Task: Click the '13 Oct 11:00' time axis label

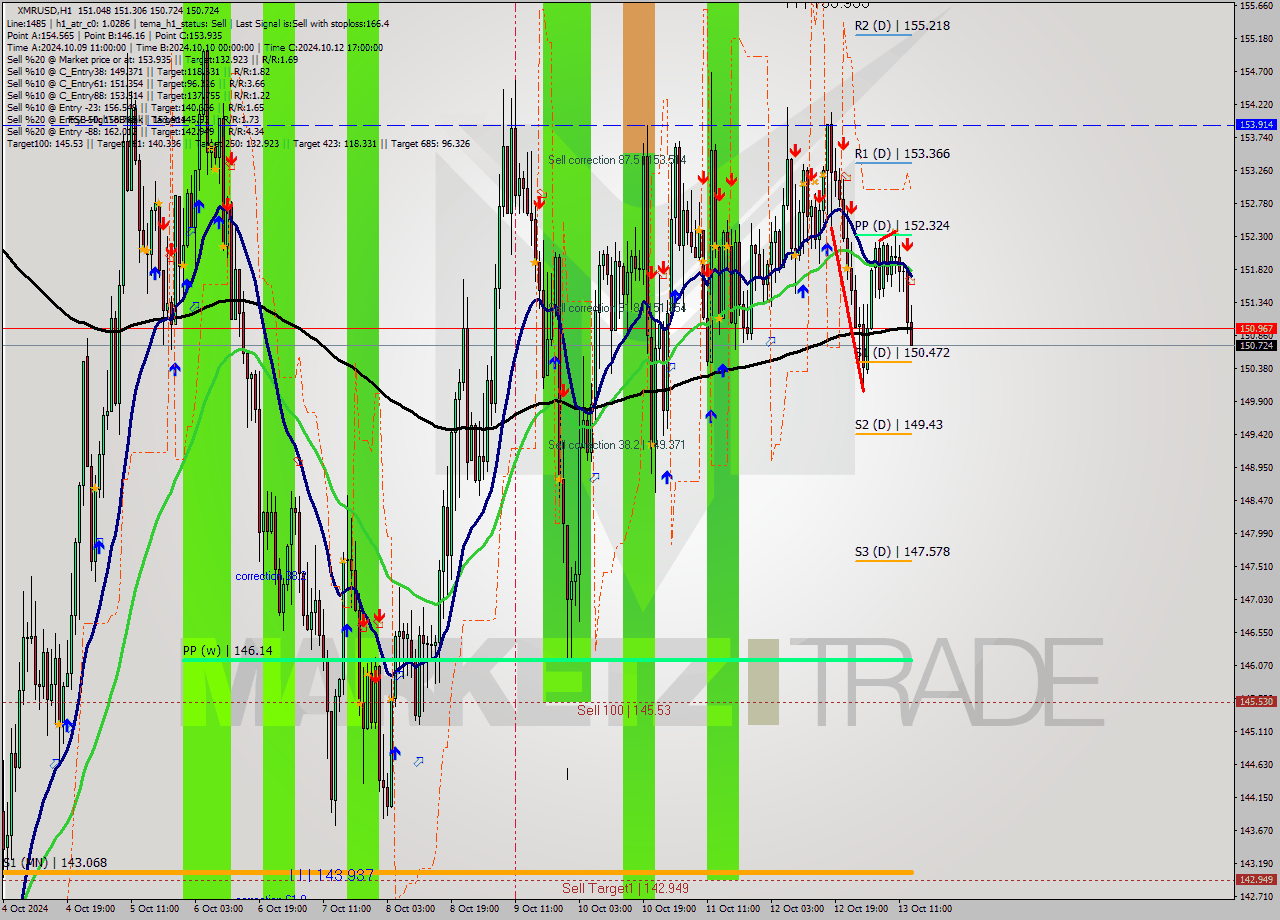Action: coord(925,910)
